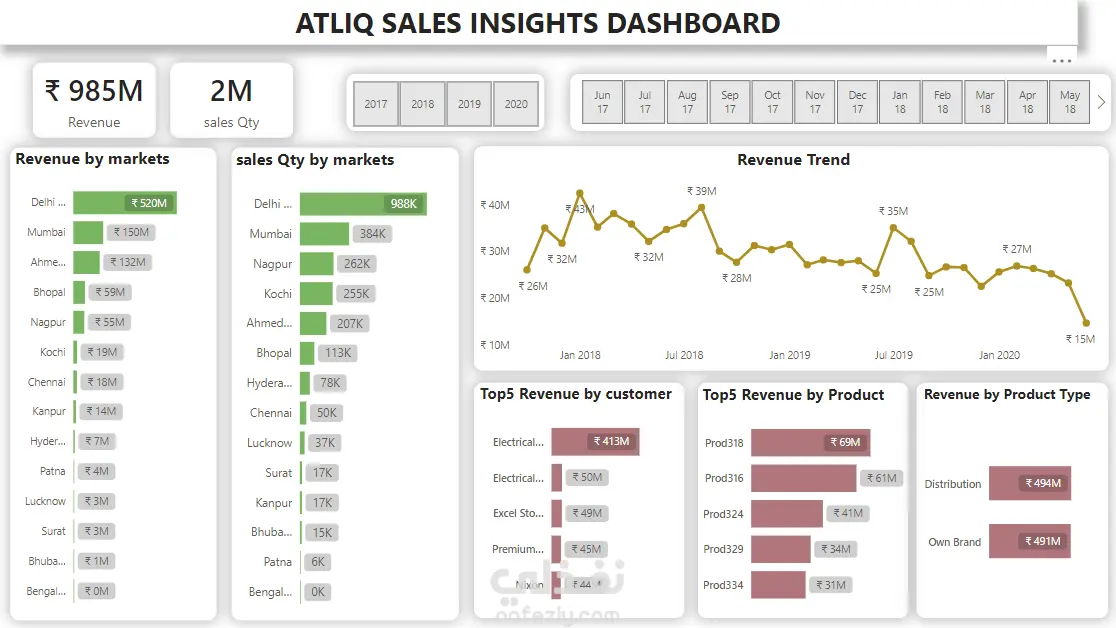Toggle the 2020 year filter
This screenshot has height=628, width=1116.
point(516,104)
